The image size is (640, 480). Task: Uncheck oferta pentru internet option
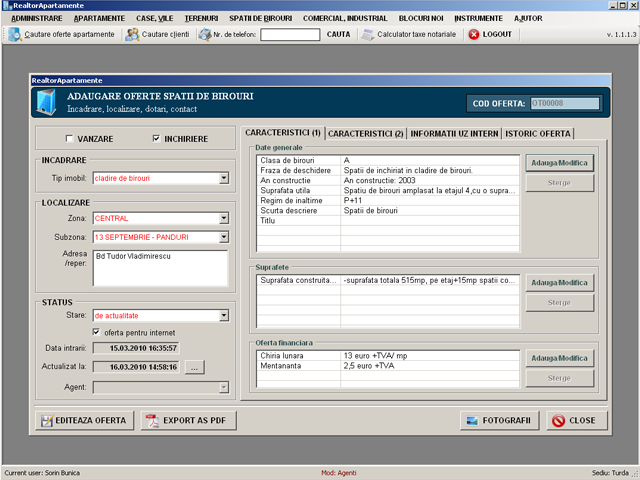click(96, 332)
